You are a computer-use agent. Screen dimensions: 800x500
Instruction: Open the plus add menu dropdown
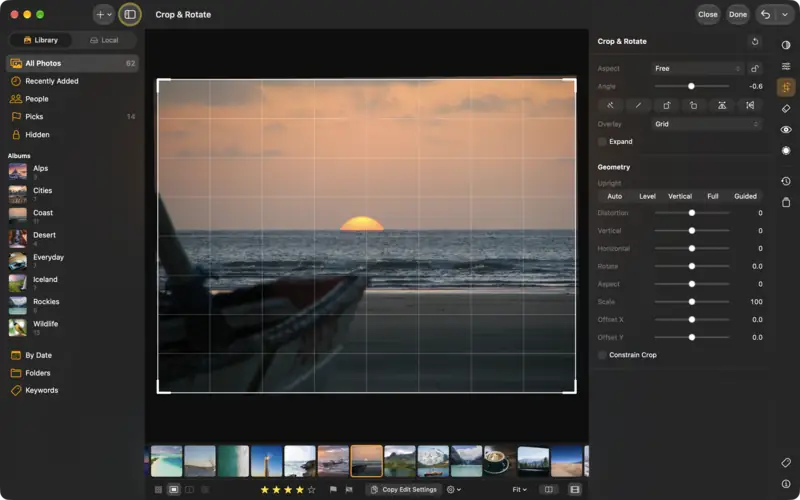click(x=104, y=14)
